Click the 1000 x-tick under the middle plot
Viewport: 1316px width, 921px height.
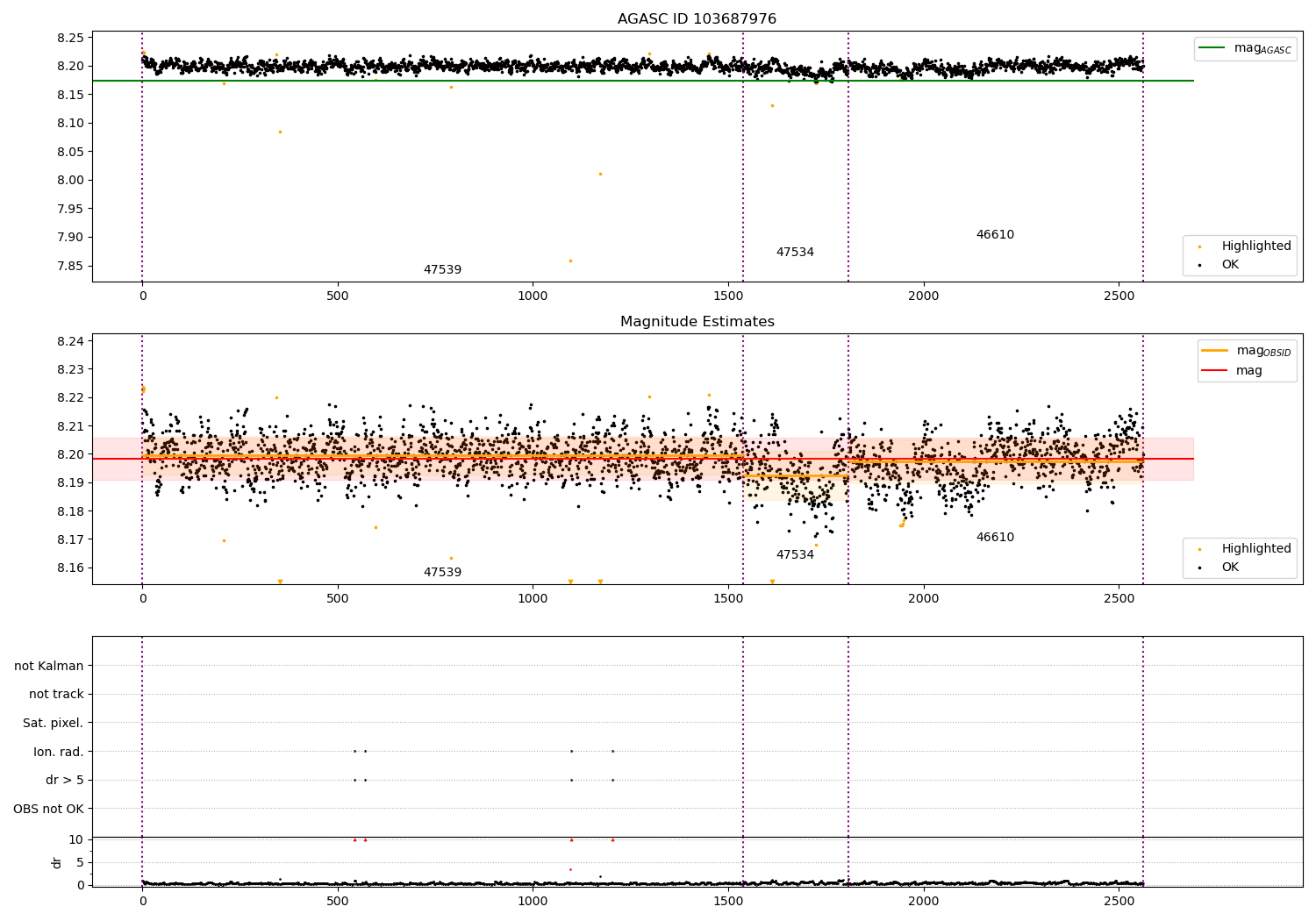(533, 599)
